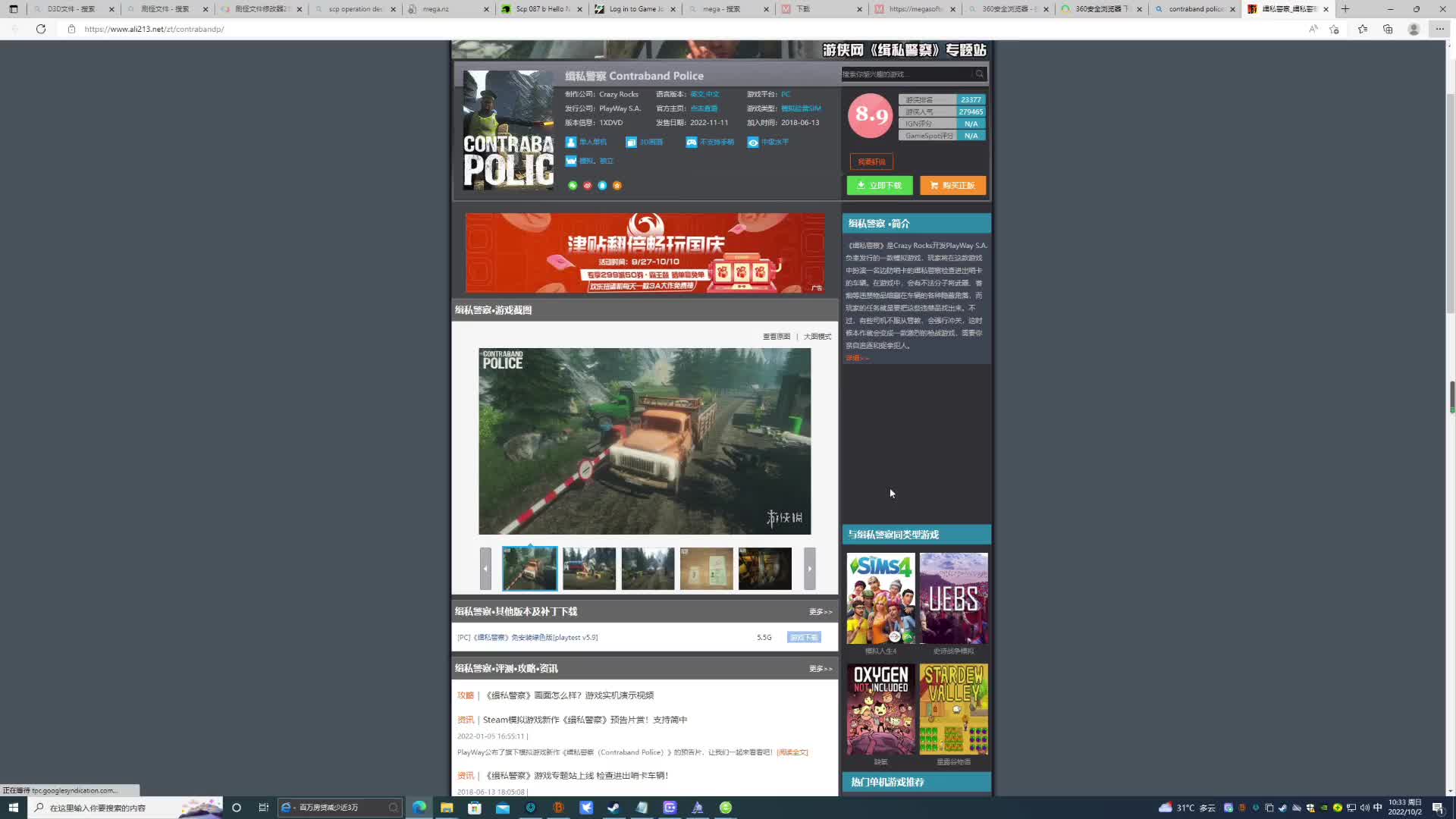Click 大图模式 large image mode link
This screenshot has height=819, width=1456.
[817, 336]
